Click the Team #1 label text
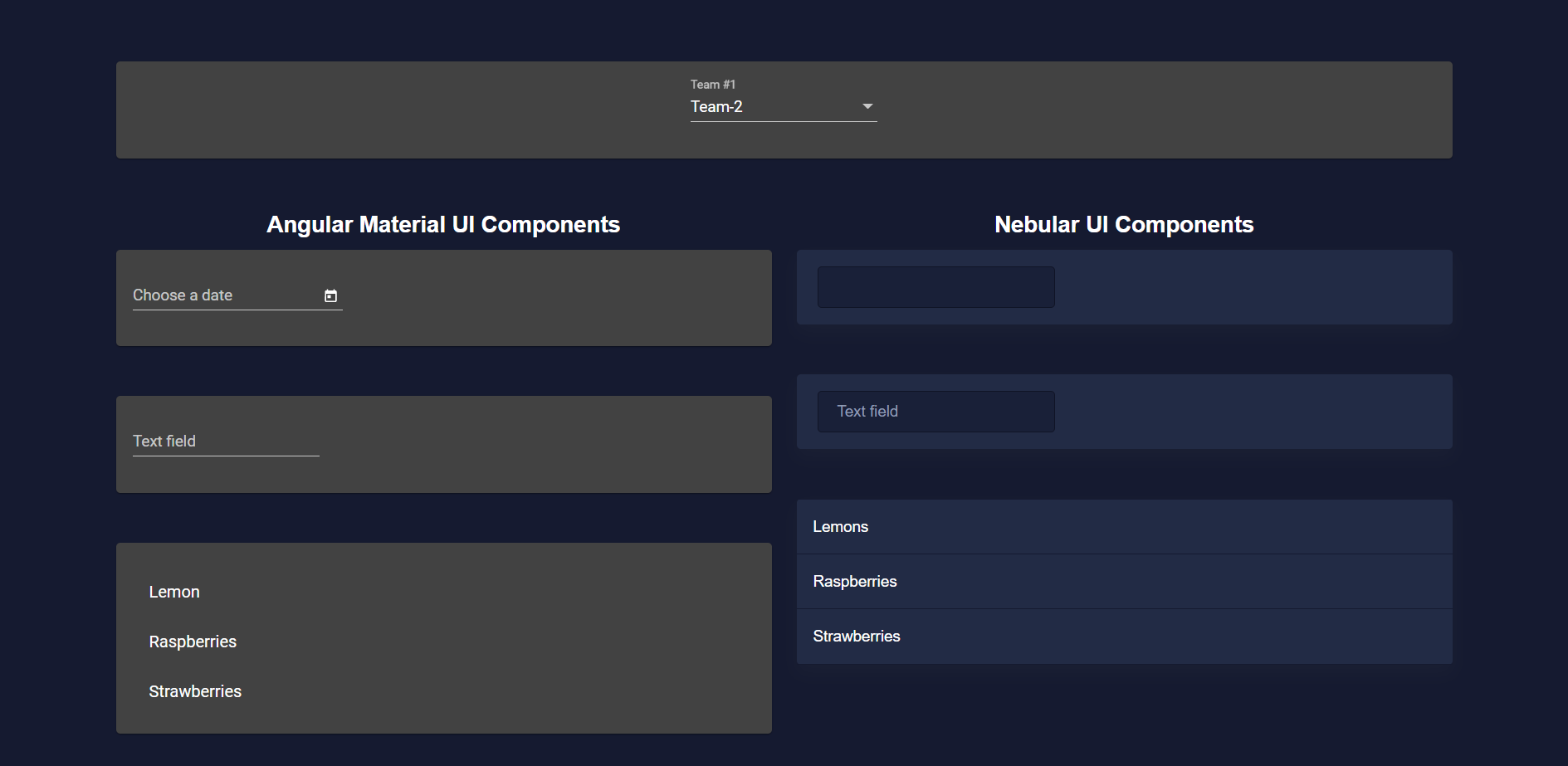 tap(711, 84)
